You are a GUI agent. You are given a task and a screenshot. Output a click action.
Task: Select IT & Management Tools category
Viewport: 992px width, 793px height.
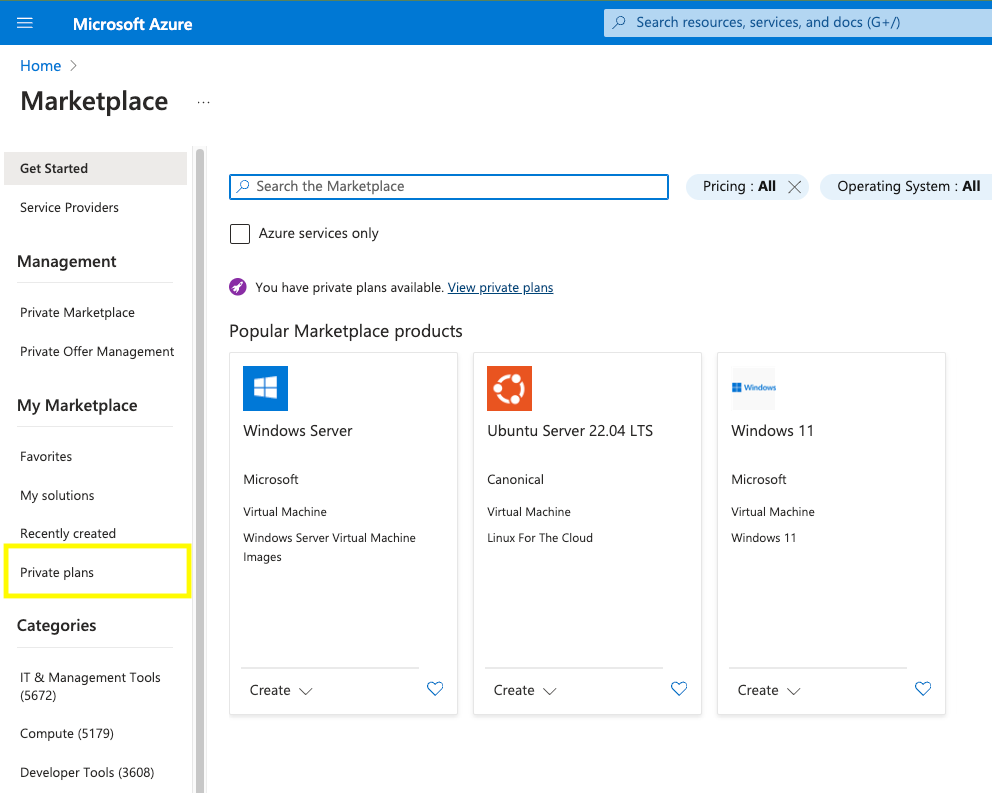point(90,686)
